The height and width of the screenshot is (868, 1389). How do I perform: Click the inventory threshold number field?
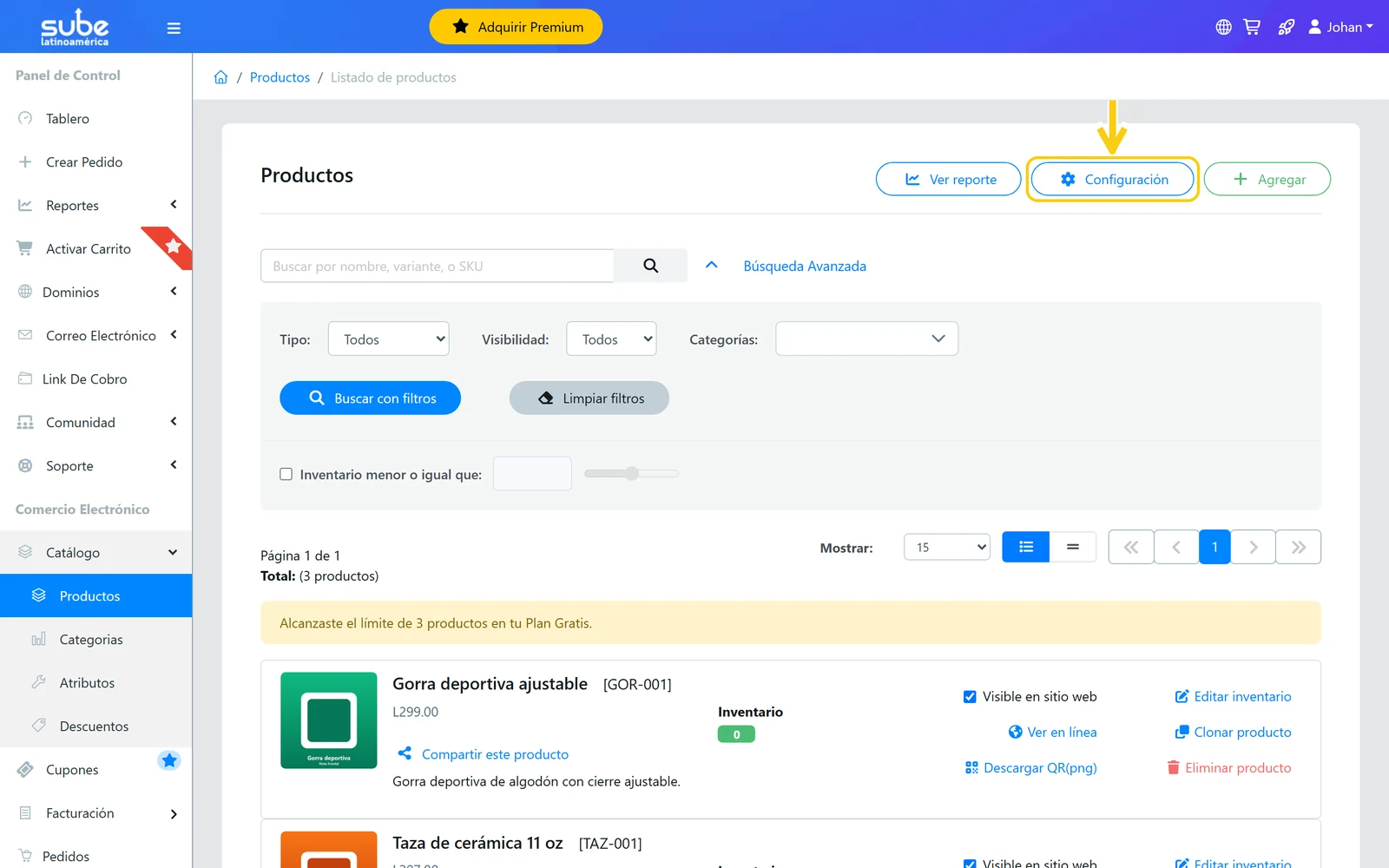click(532, 473)
